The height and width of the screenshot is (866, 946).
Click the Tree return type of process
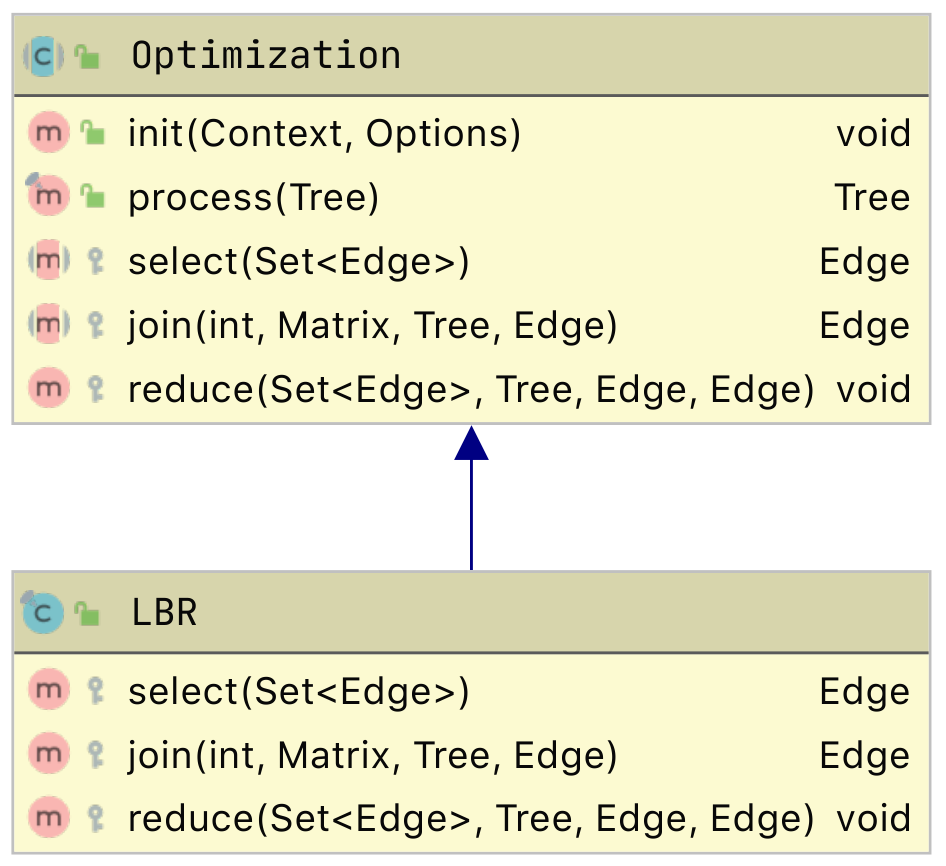click(872, 197)
